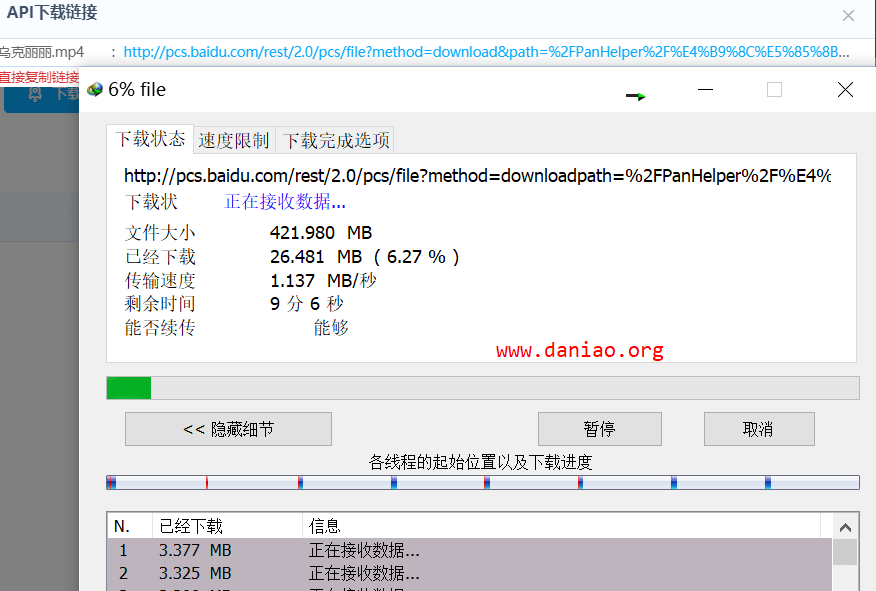Click the 正在接收数据... status text
This screenshot has width=876, height=591.
(285, 202)
